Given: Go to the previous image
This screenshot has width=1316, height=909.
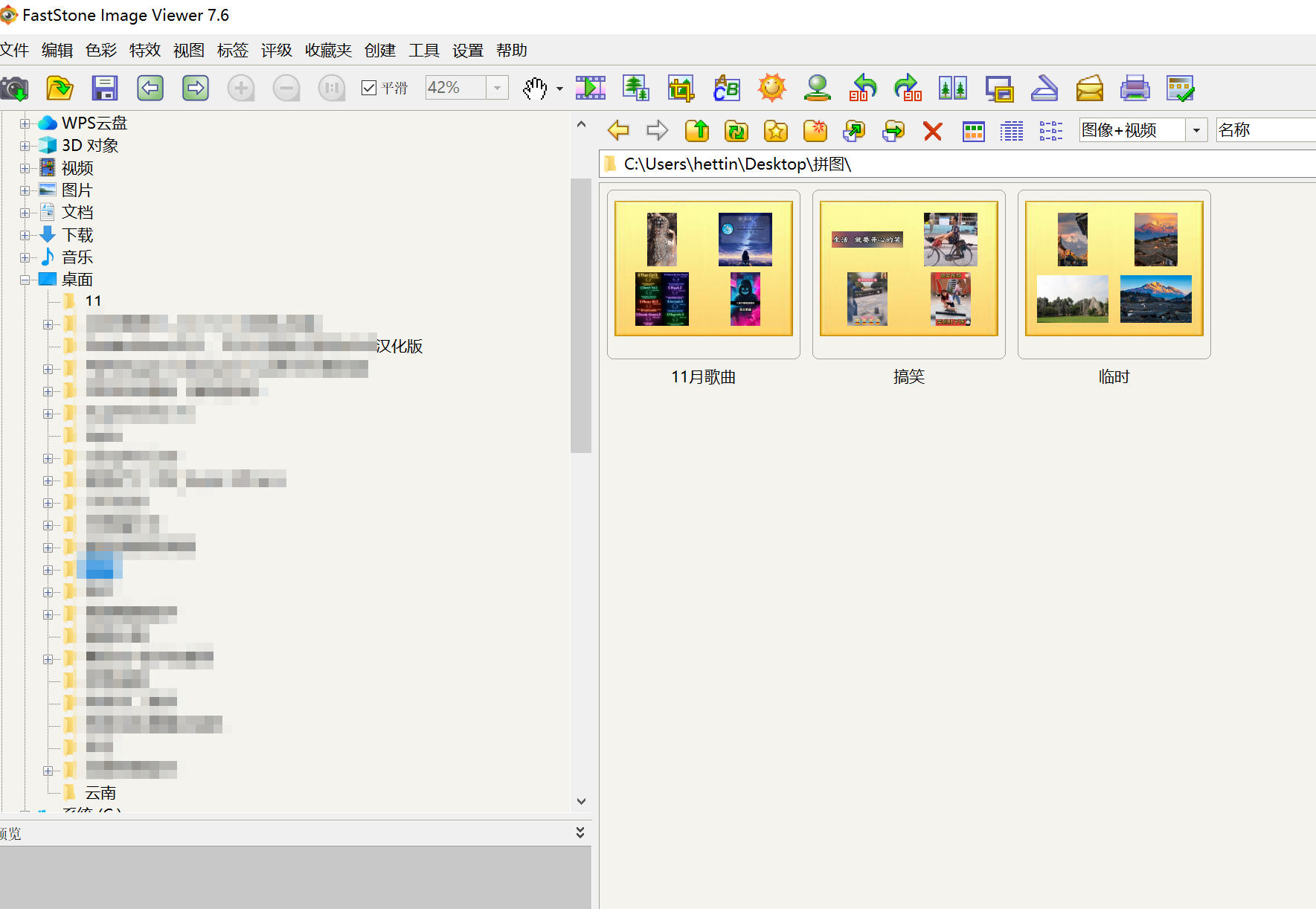Looking at the screenshot, I should pos(150,89).
